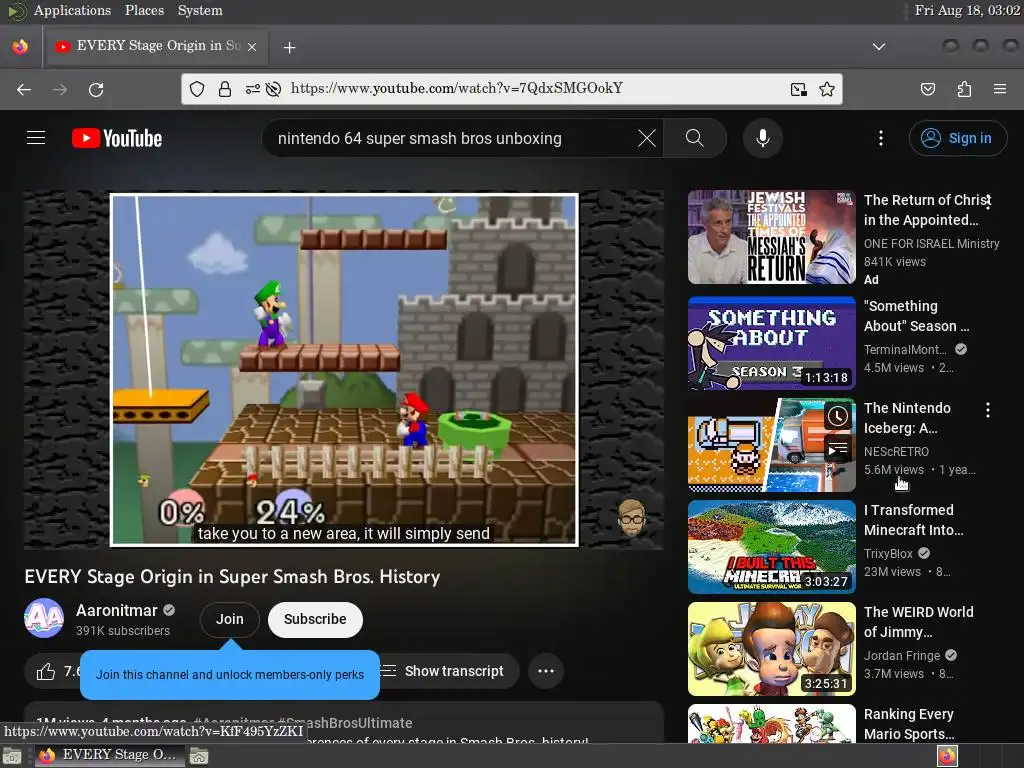Open The Nintendo Iceberg video thumbnail

pyautogui.click(x=771, y=445)
